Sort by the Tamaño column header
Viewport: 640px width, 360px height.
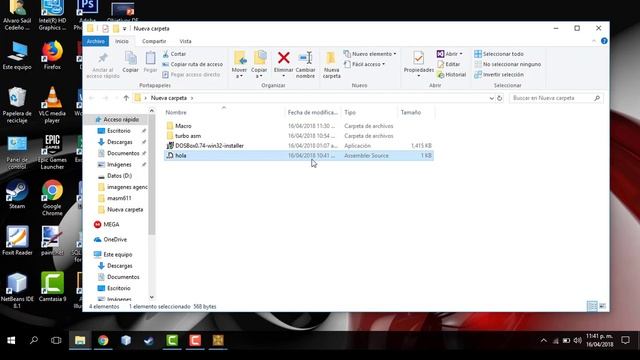pos(416,112)
